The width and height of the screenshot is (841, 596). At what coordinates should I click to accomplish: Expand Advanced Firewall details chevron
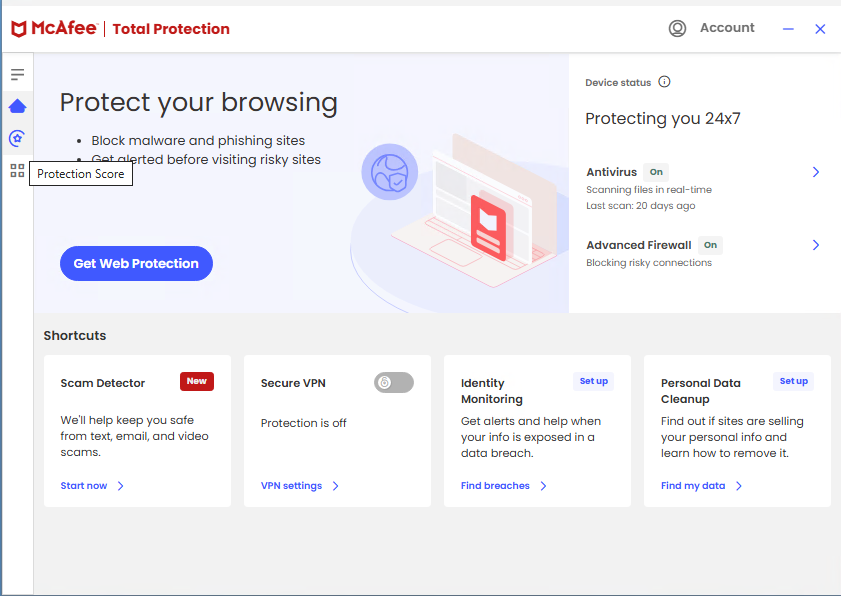coord(815,245)
